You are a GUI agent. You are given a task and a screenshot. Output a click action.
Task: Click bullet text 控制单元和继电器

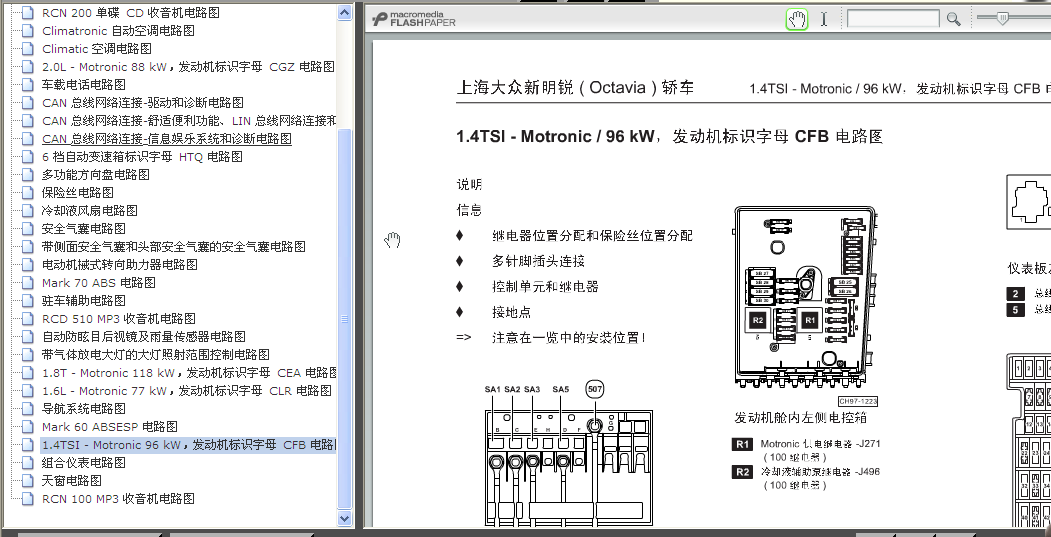tap(545, 286)
